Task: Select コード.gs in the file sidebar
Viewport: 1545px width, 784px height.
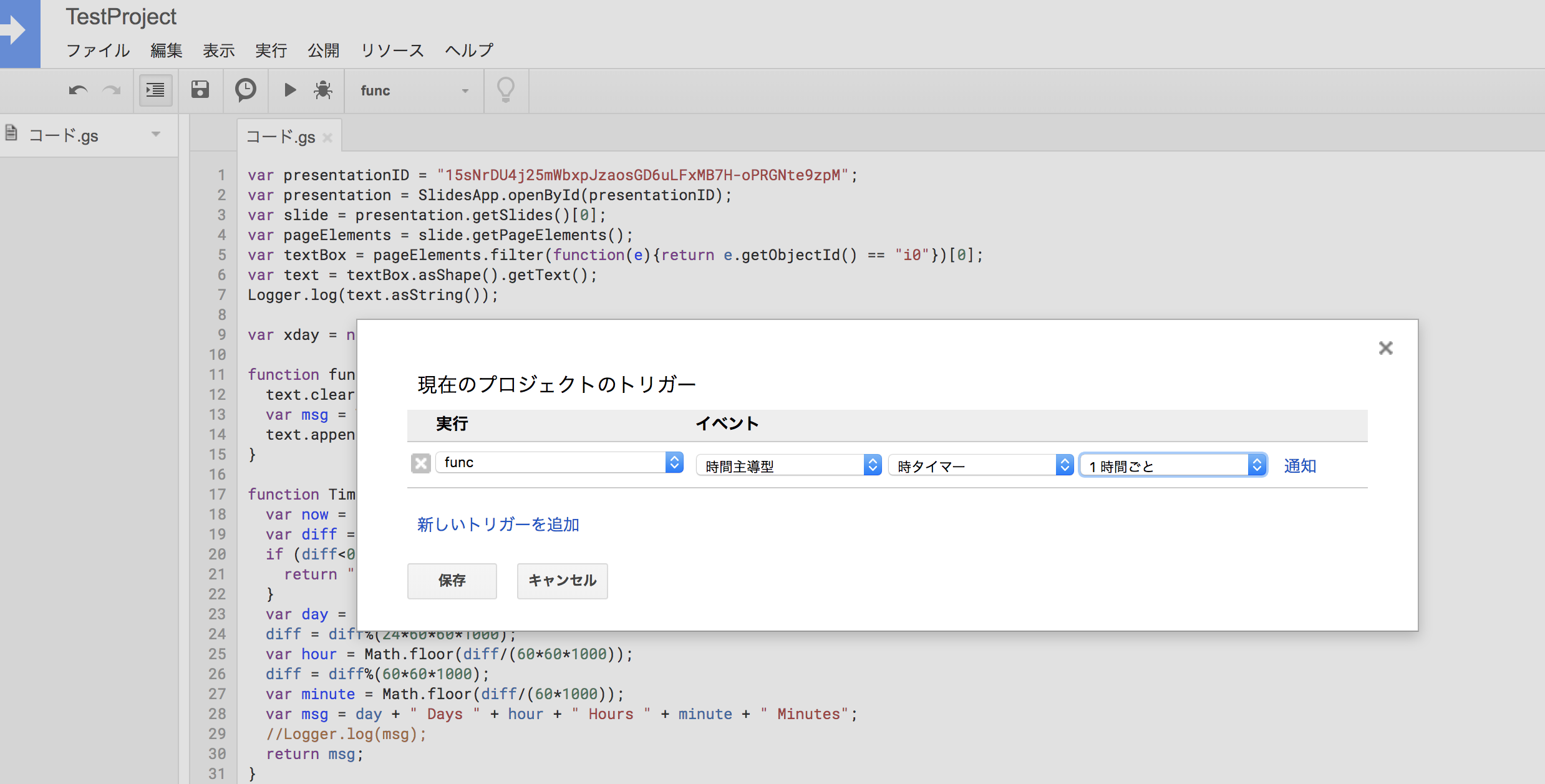Action: point(64,135)
